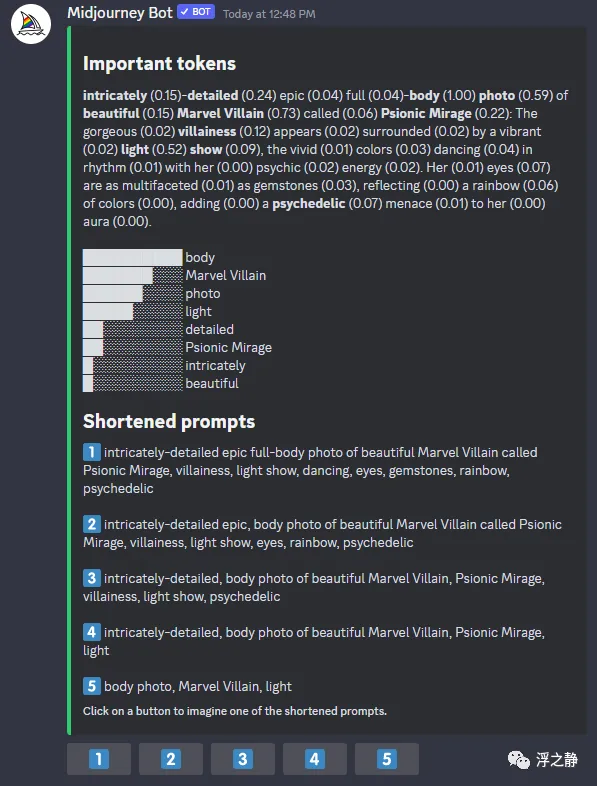Click button 1 to imagine first prompt
This screenshot has width=597, height=786.
coord(99,759)
